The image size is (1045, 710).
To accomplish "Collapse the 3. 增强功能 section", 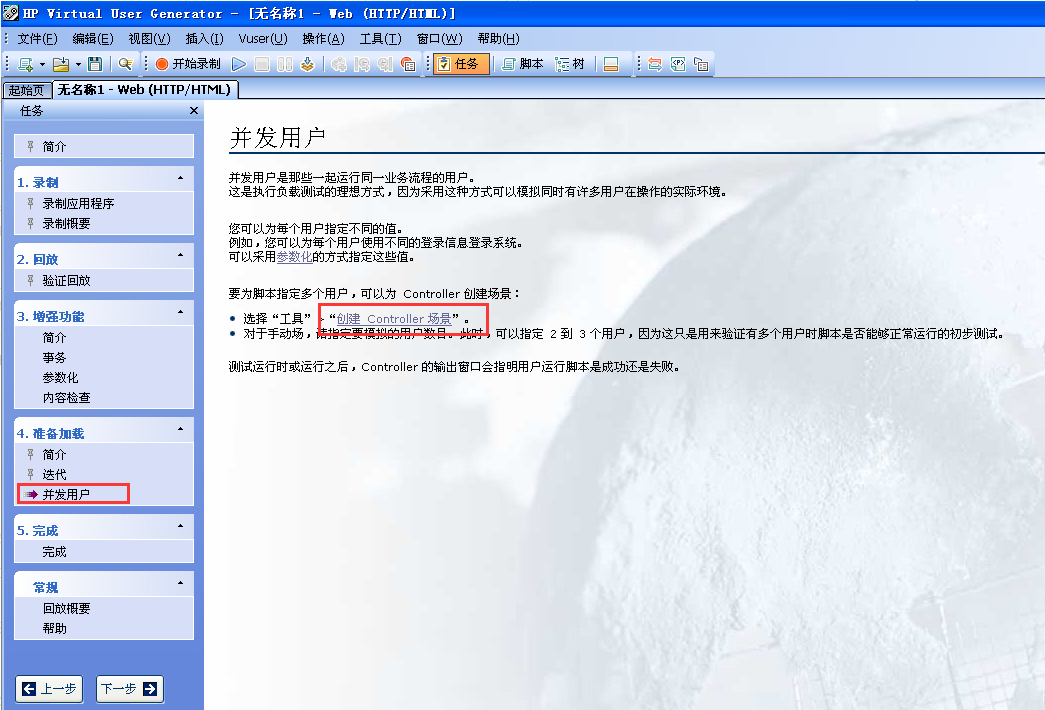I will click(181, 312).
